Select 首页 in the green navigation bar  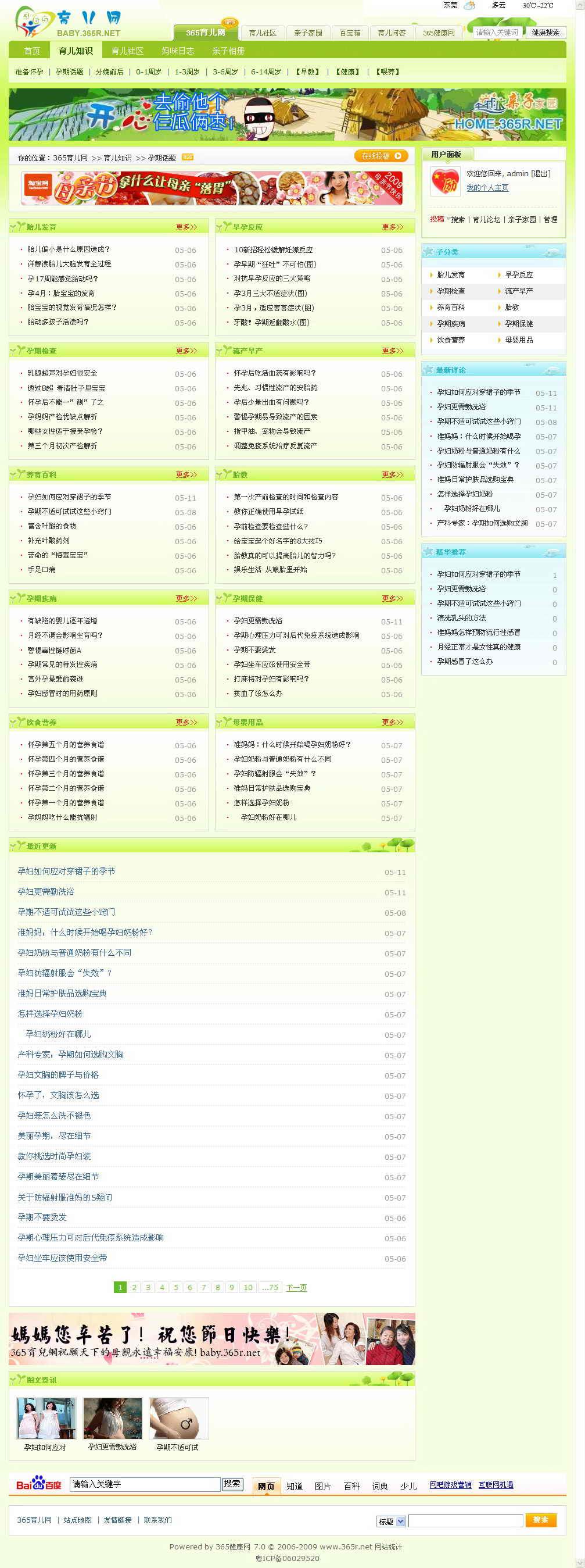tap(32, 51)
